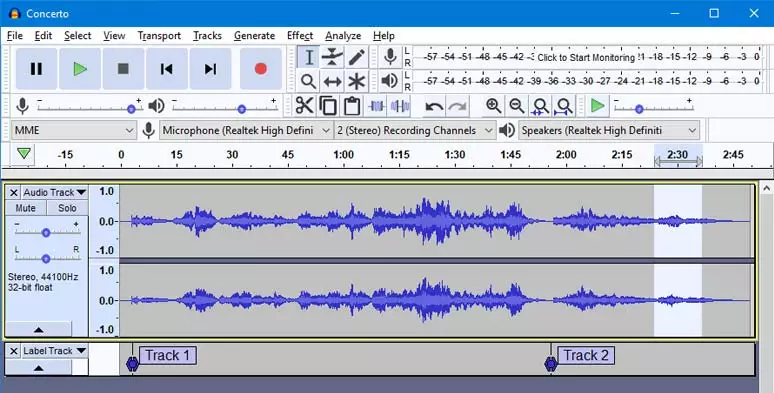Play at speed with small green play button

click(597, 106)
